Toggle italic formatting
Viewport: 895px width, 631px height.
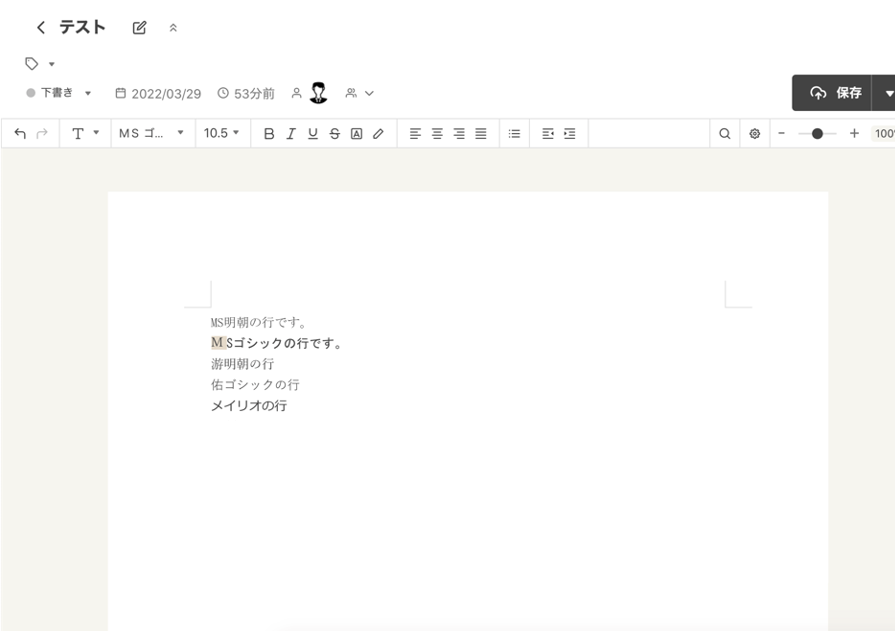tap(290, 133)
